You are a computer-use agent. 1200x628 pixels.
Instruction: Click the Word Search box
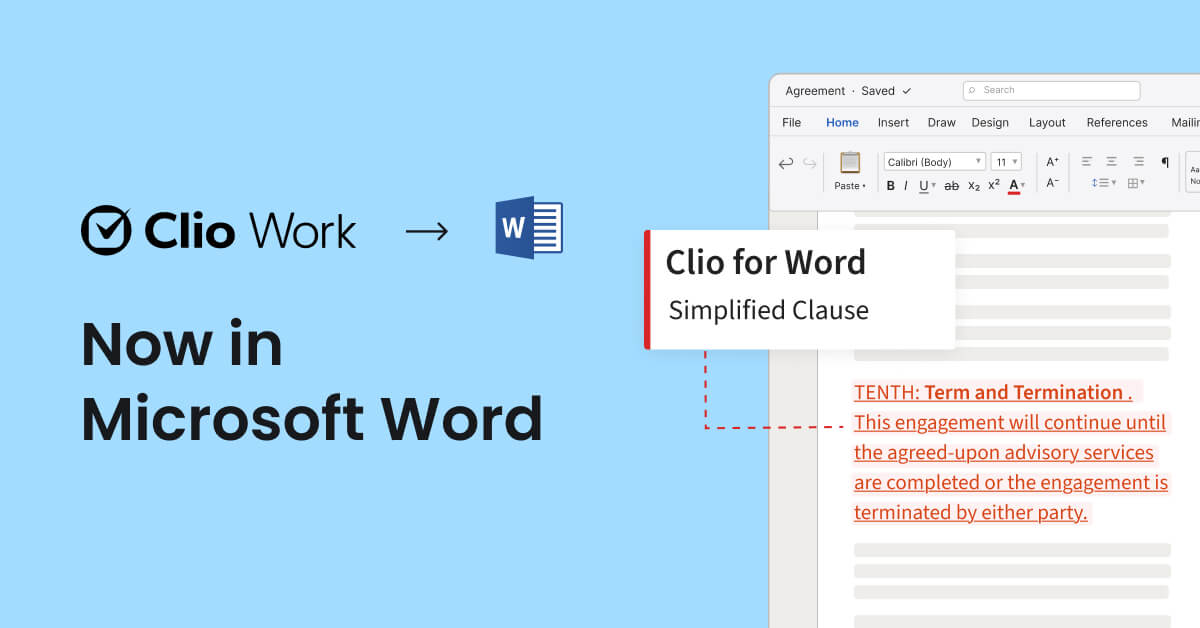coord(1051,90)
